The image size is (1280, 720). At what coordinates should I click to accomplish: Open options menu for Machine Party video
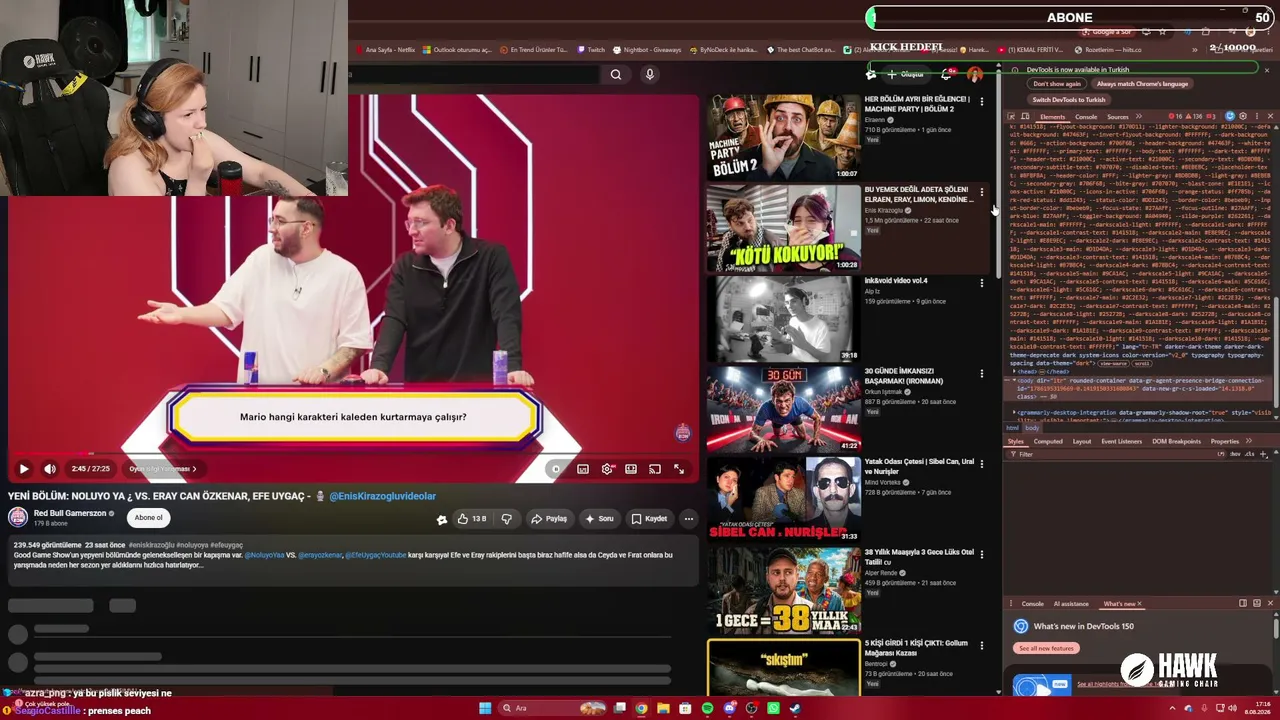(982, 102)
